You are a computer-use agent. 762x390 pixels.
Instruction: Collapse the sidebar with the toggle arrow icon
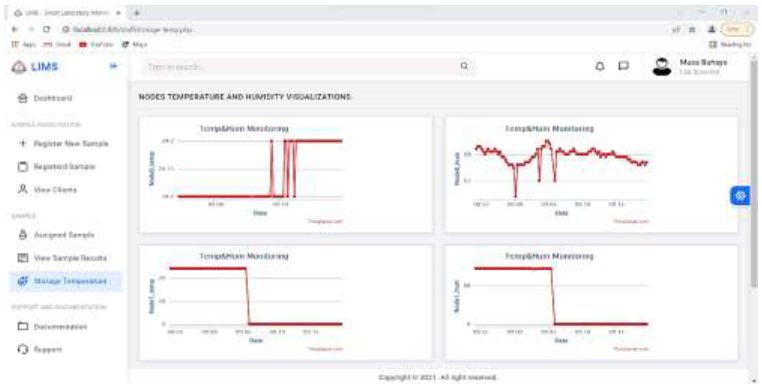tap(113, 66)
